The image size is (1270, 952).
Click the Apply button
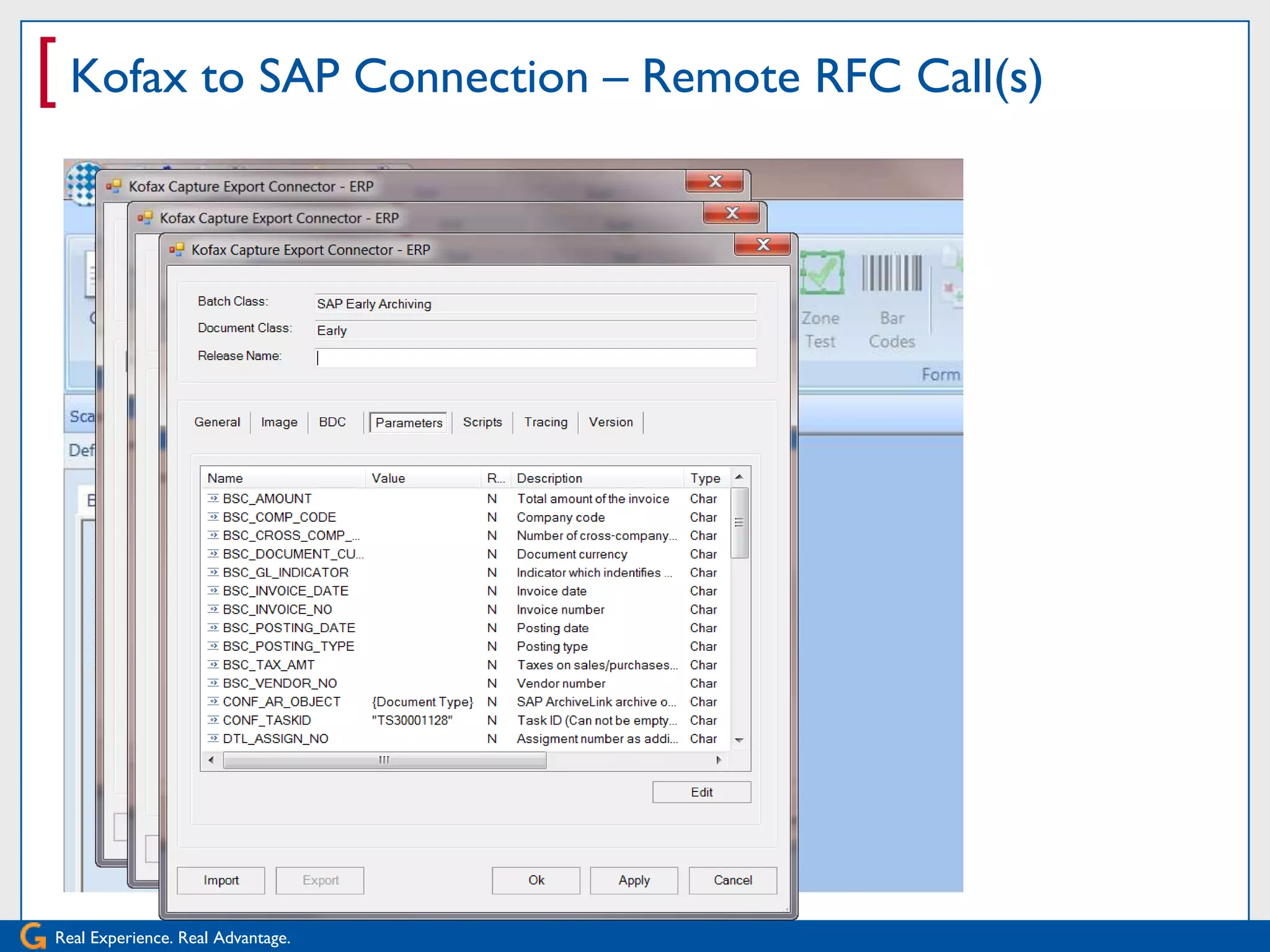[x=634, y=880]
